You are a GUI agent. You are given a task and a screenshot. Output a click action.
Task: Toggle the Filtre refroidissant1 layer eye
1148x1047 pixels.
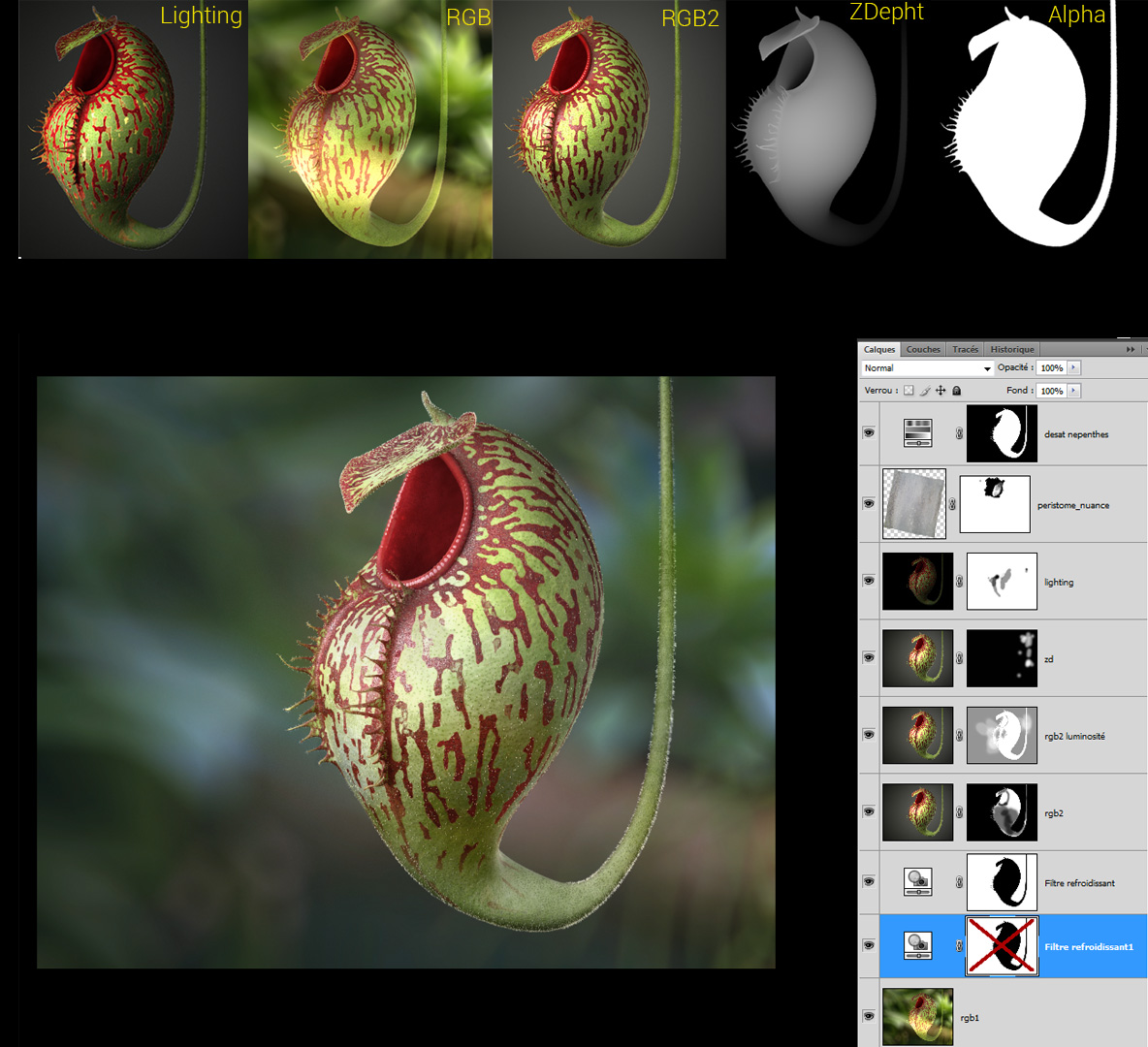tap(869, 945)
